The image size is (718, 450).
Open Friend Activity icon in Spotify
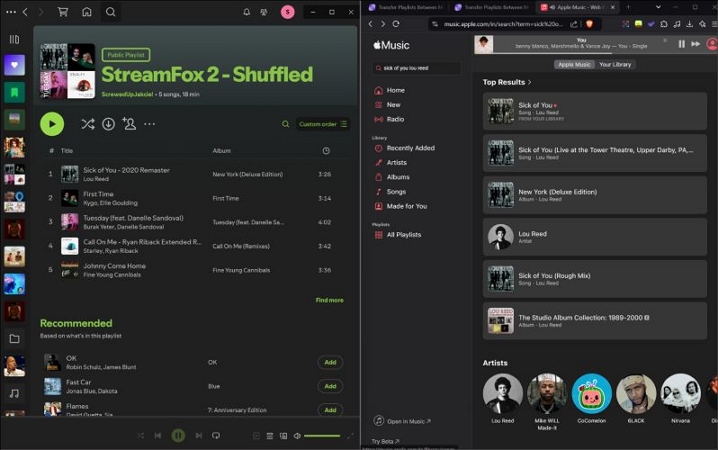264,12
